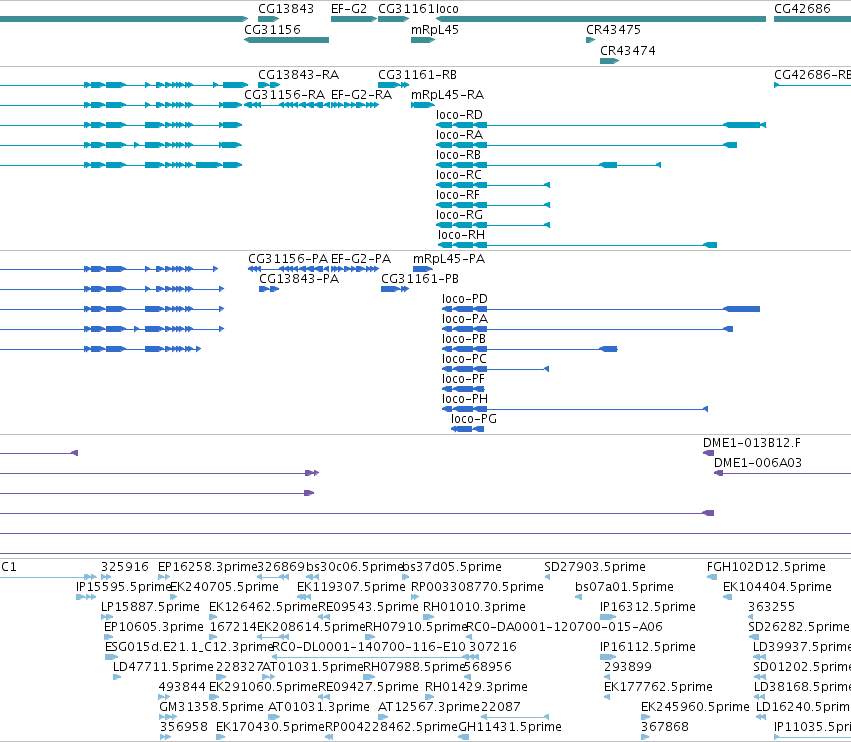Click EST EP10605.3prime
The height and width of the screenshot is (742, 851).
pos(154,627)
